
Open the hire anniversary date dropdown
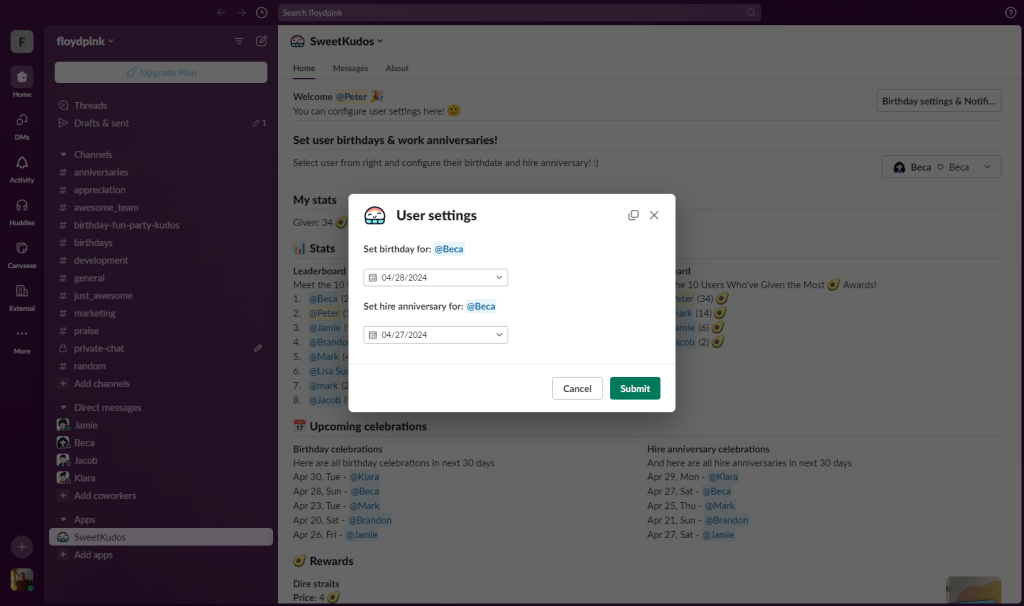click(x=435, y=335)
